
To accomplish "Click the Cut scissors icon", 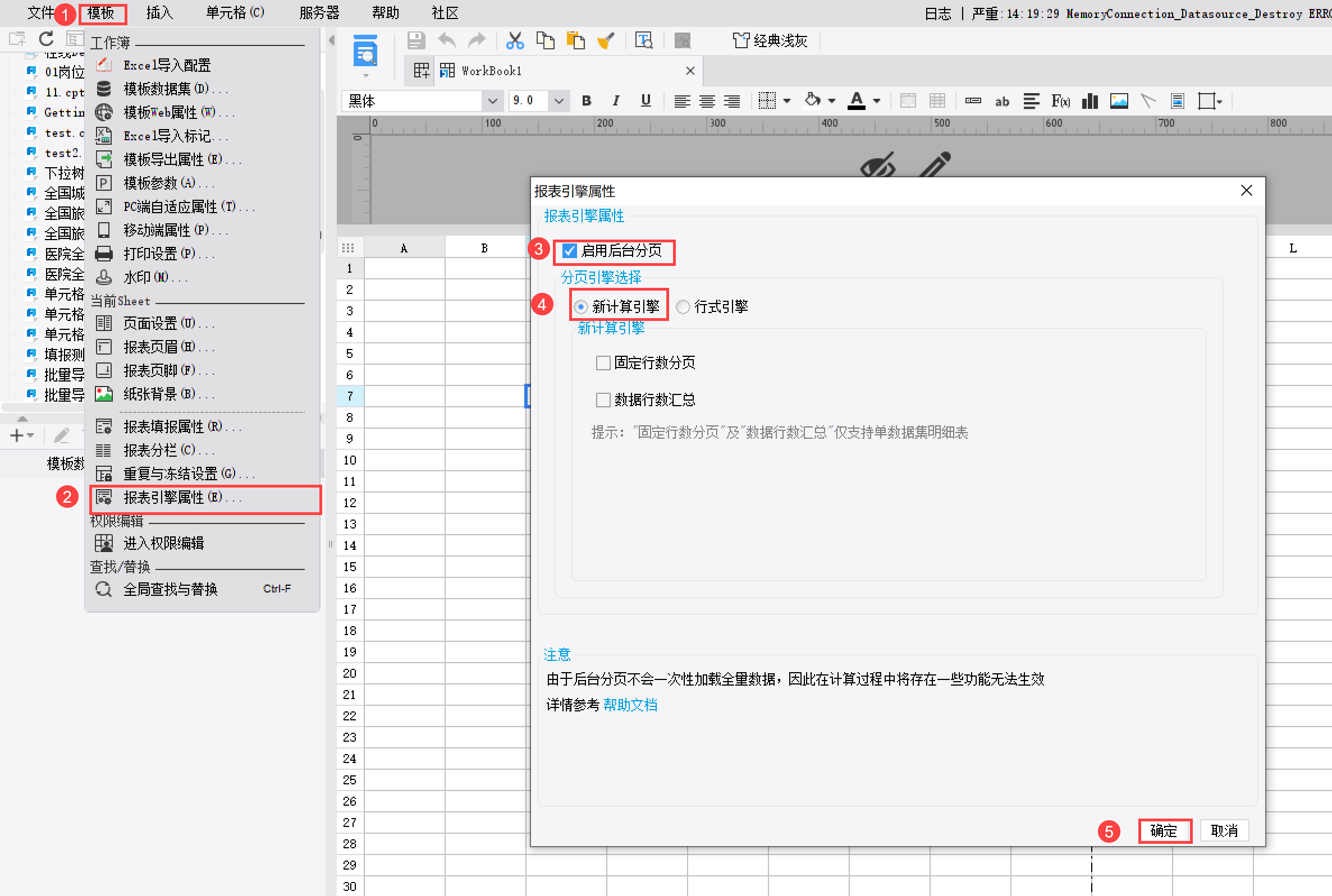I will 515,40.
